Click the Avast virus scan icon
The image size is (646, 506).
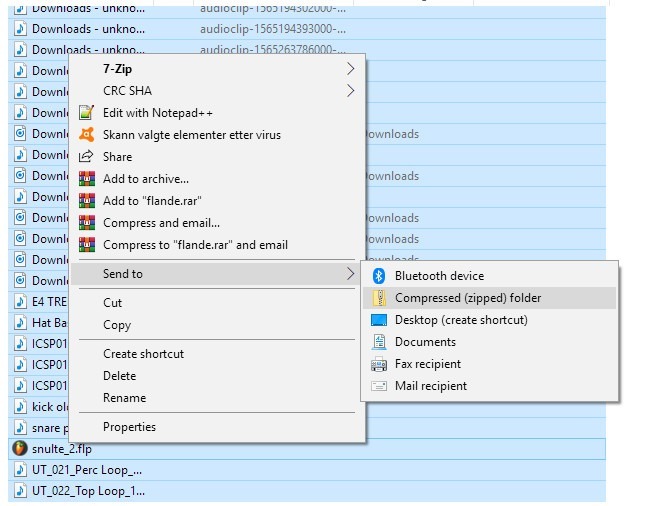pos(87,135)
